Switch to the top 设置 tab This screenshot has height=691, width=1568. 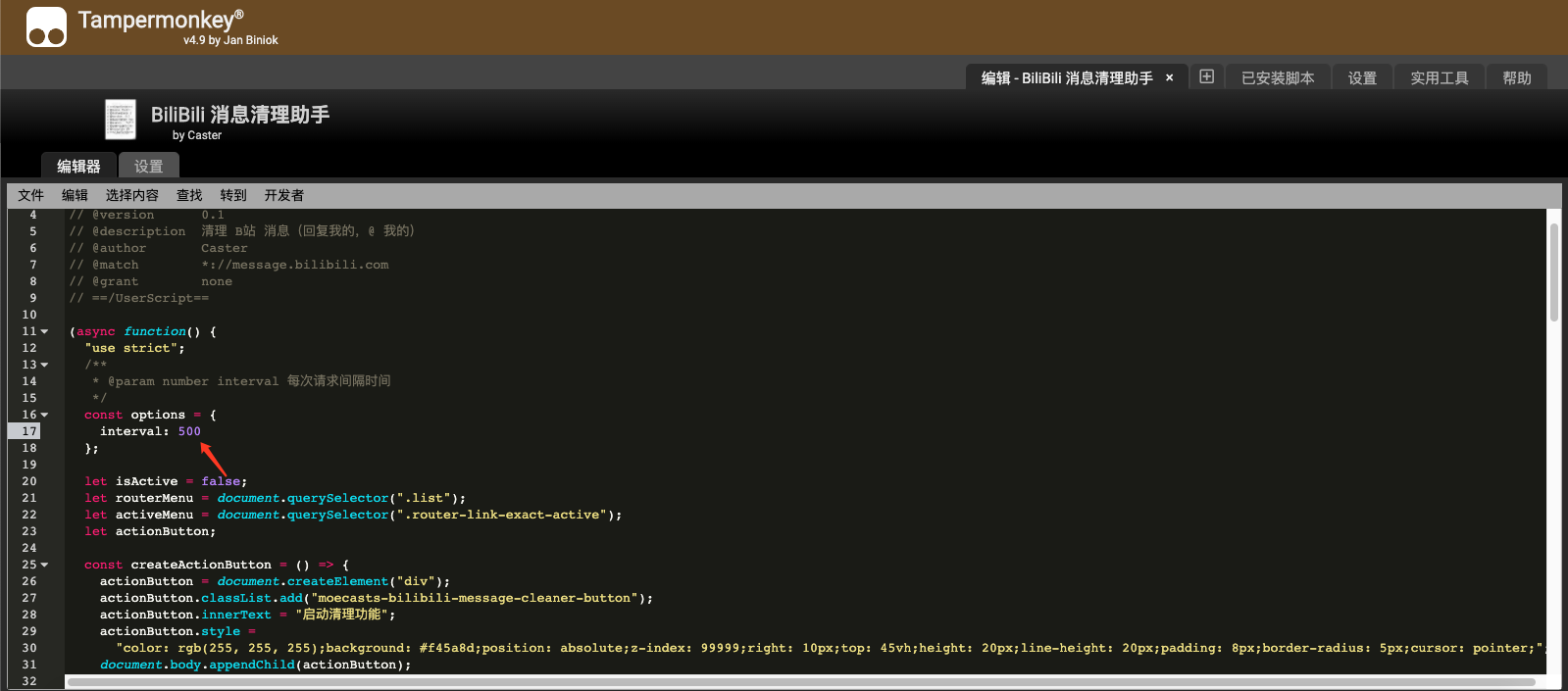tap(1362, 77)
